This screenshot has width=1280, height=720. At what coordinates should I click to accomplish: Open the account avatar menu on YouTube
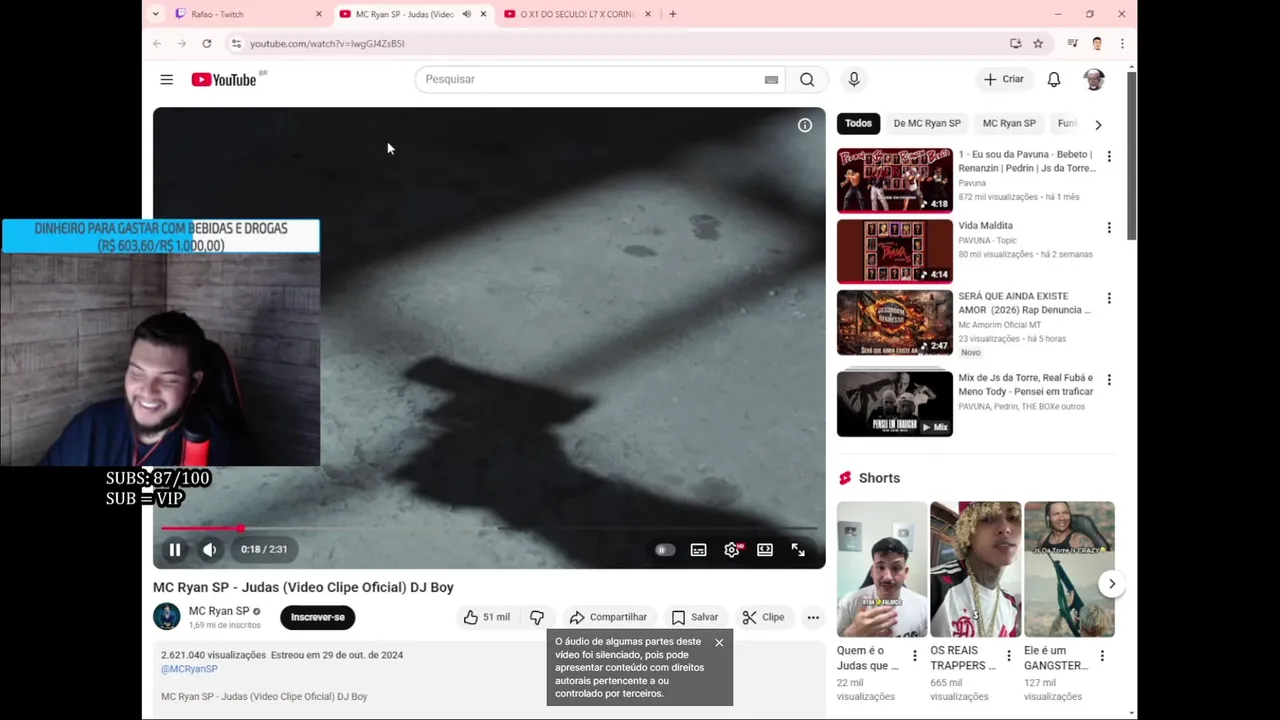[1094, 79]
